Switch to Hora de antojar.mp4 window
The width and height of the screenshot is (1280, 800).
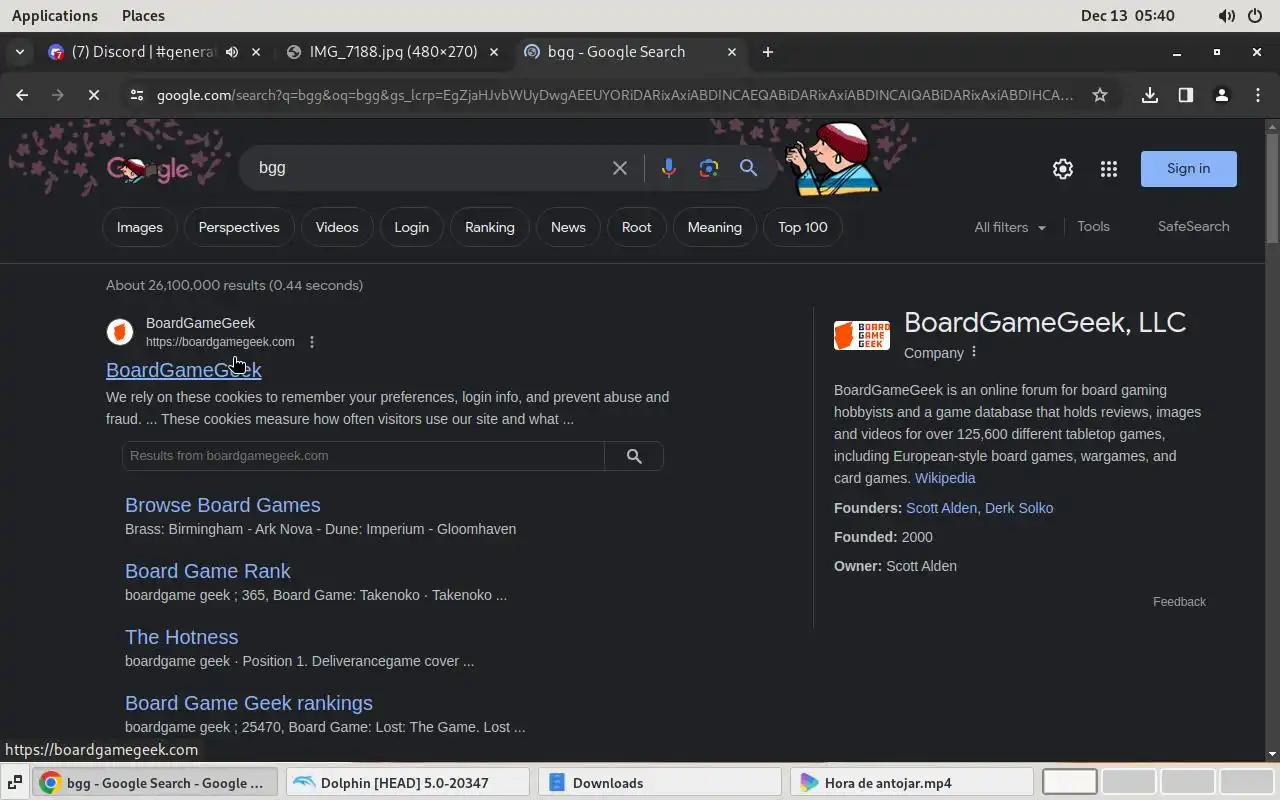tap(911, 783)
